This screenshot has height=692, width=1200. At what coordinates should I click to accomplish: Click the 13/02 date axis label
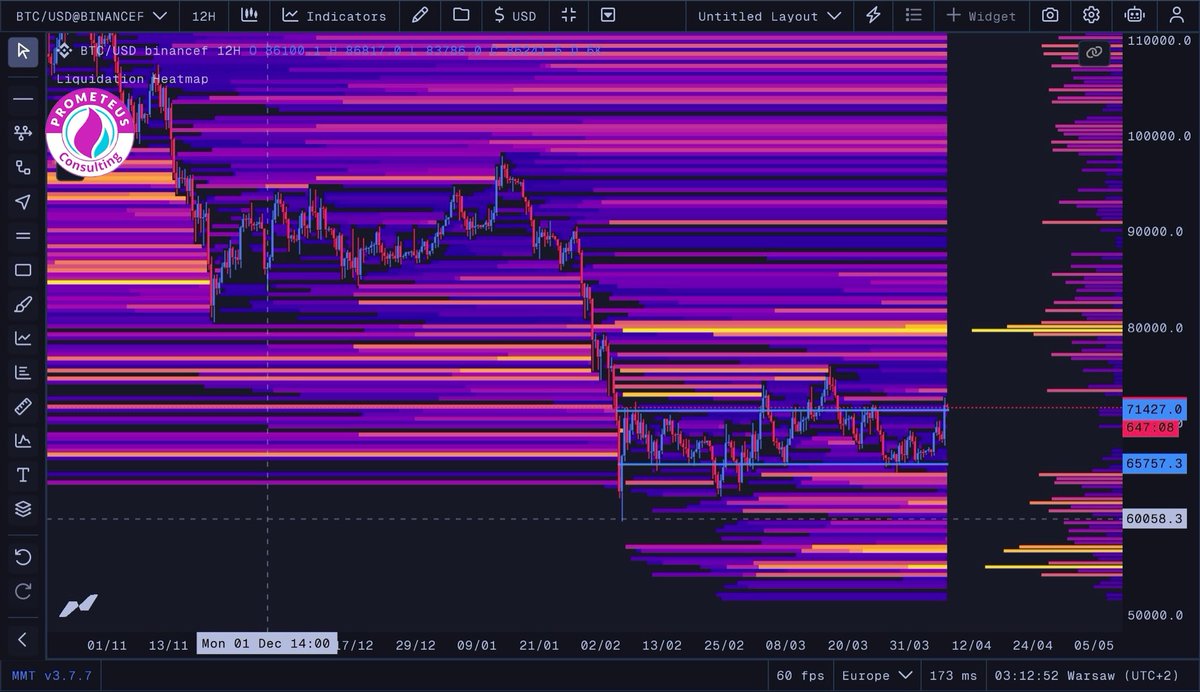pyautogui.click(x=662, y=645)
